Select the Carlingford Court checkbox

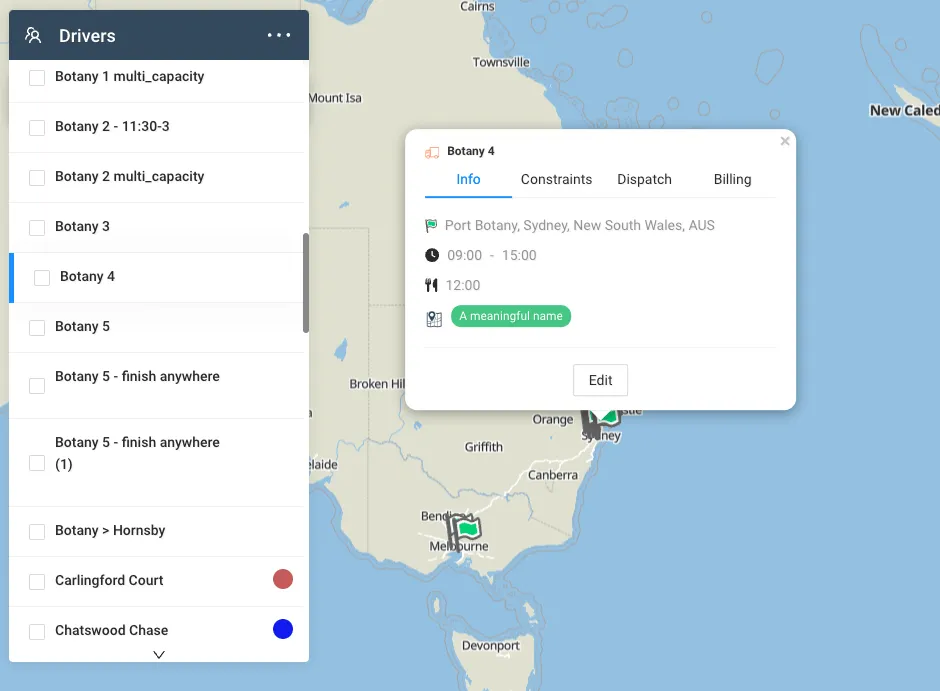point(37,582)
